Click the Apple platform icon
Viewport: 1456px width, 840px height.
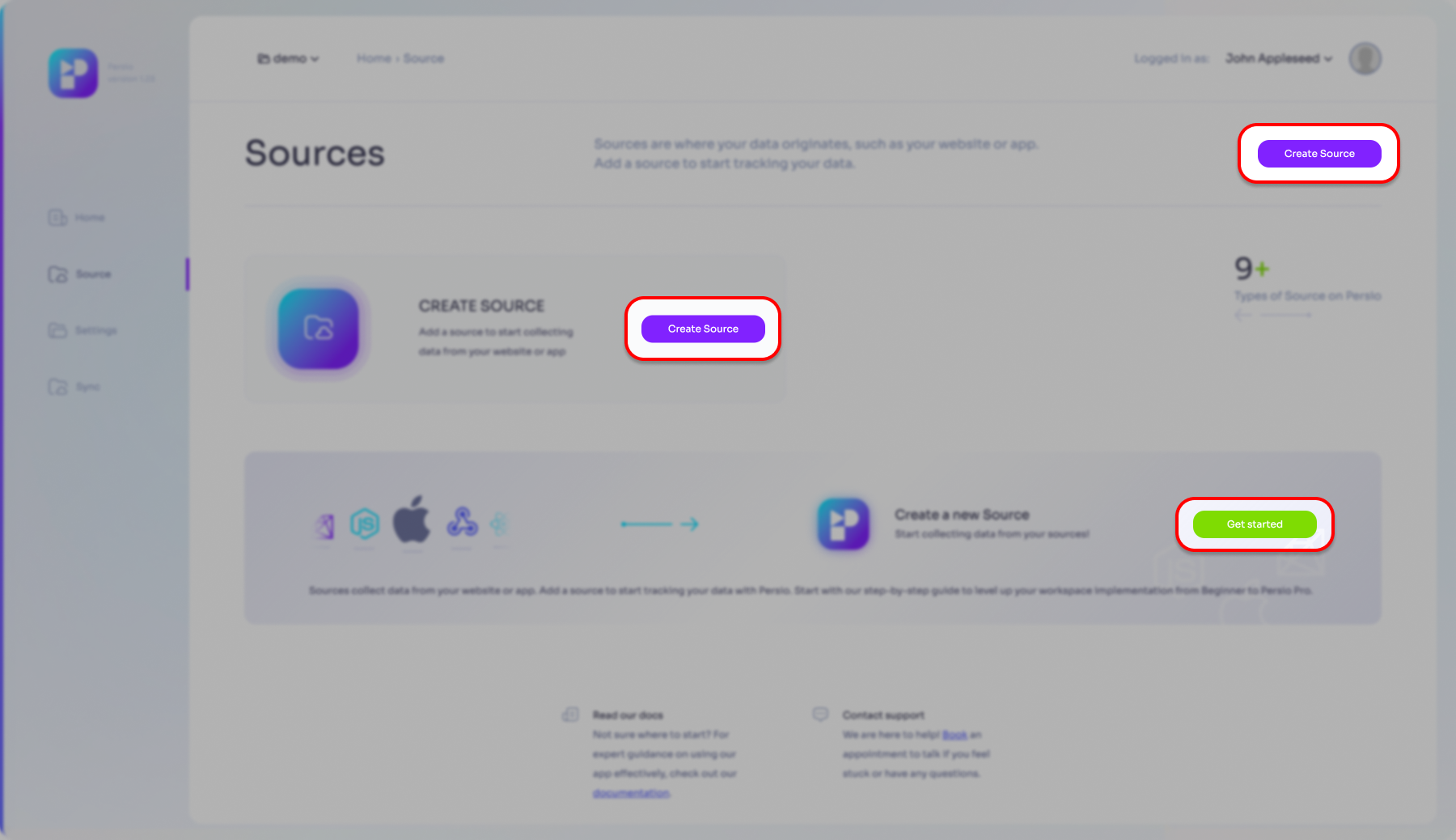point(412,520)
